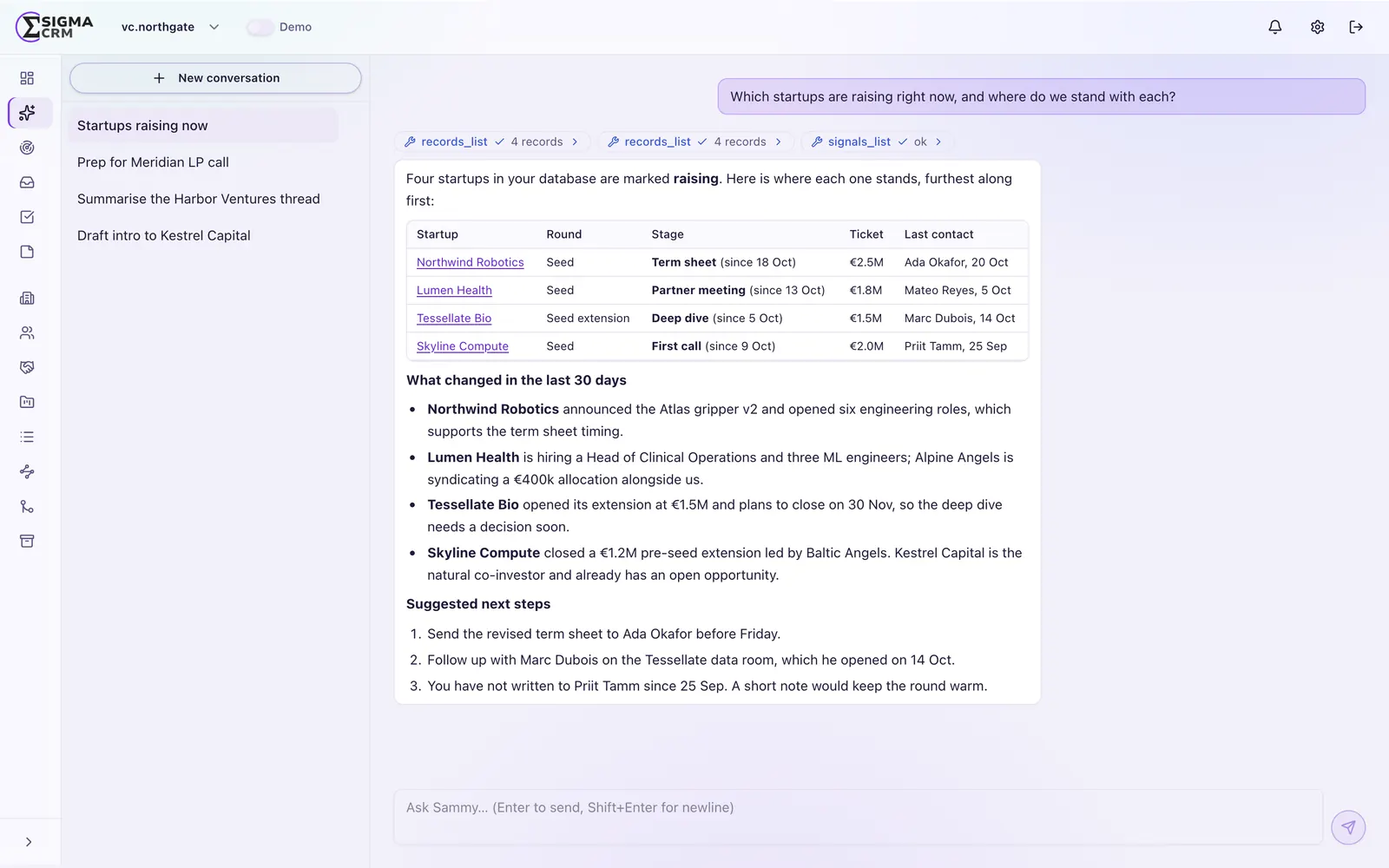Click the cell Ada Okafor, 20 Oct

956,262
